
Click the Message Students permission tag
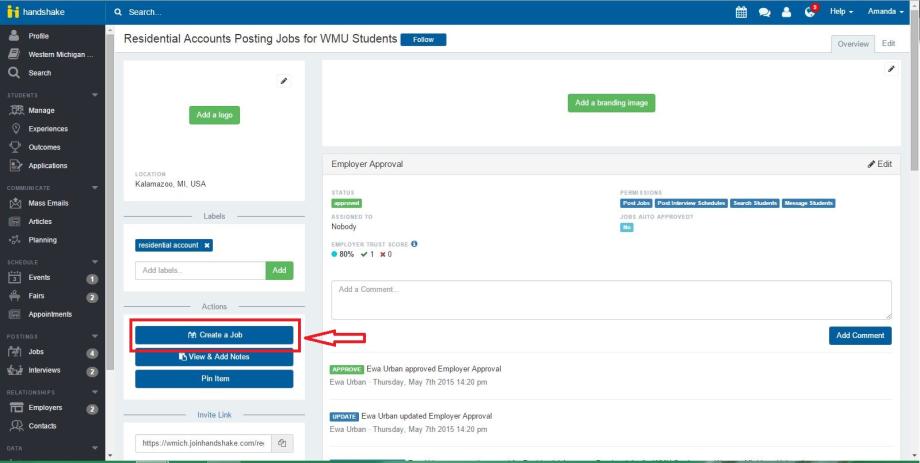tap(808, 203)
